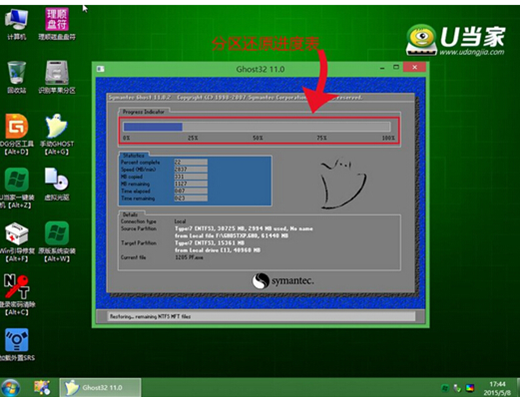The image size is (520, 397).
Task: Click the 'Progress Indicator' group label
Action: click(144, 112)
